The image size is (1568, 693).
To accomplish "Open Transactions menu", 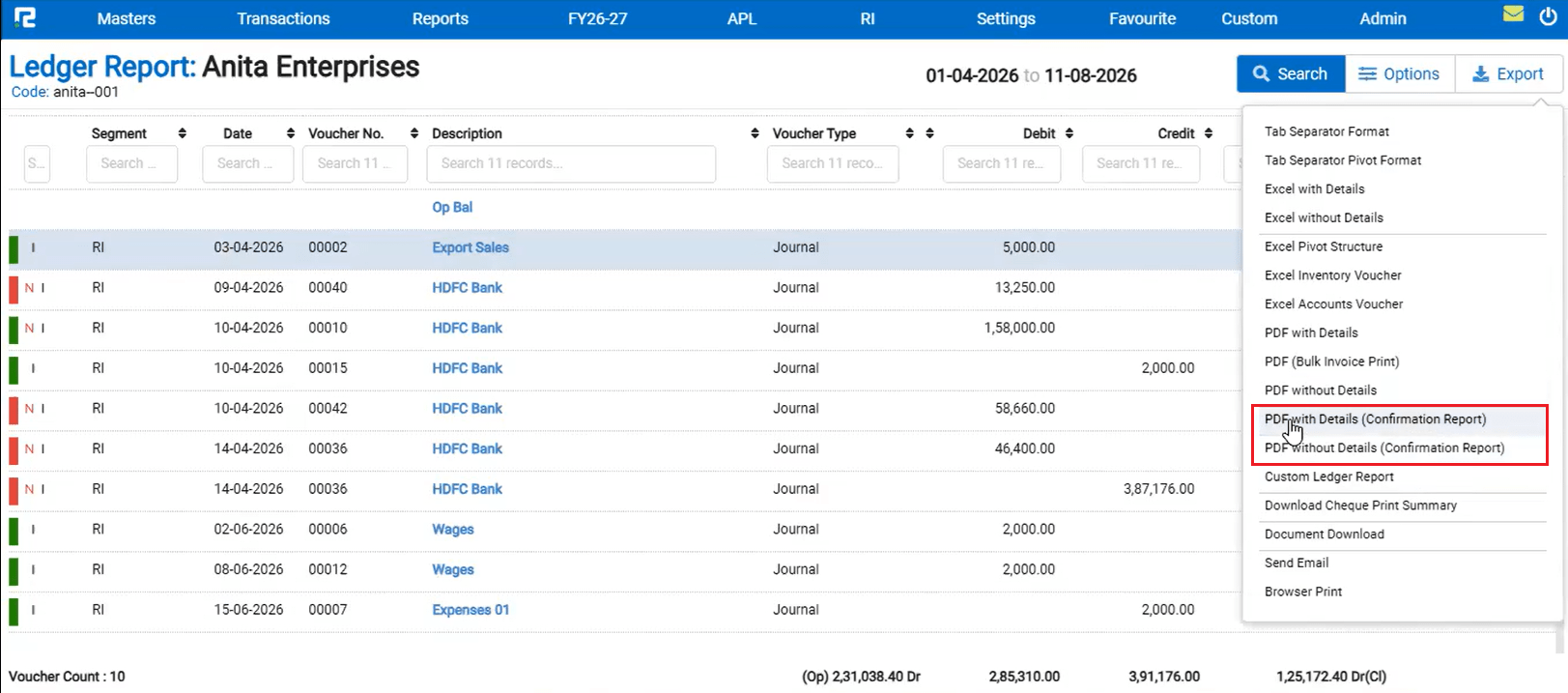I will (283, 18).
